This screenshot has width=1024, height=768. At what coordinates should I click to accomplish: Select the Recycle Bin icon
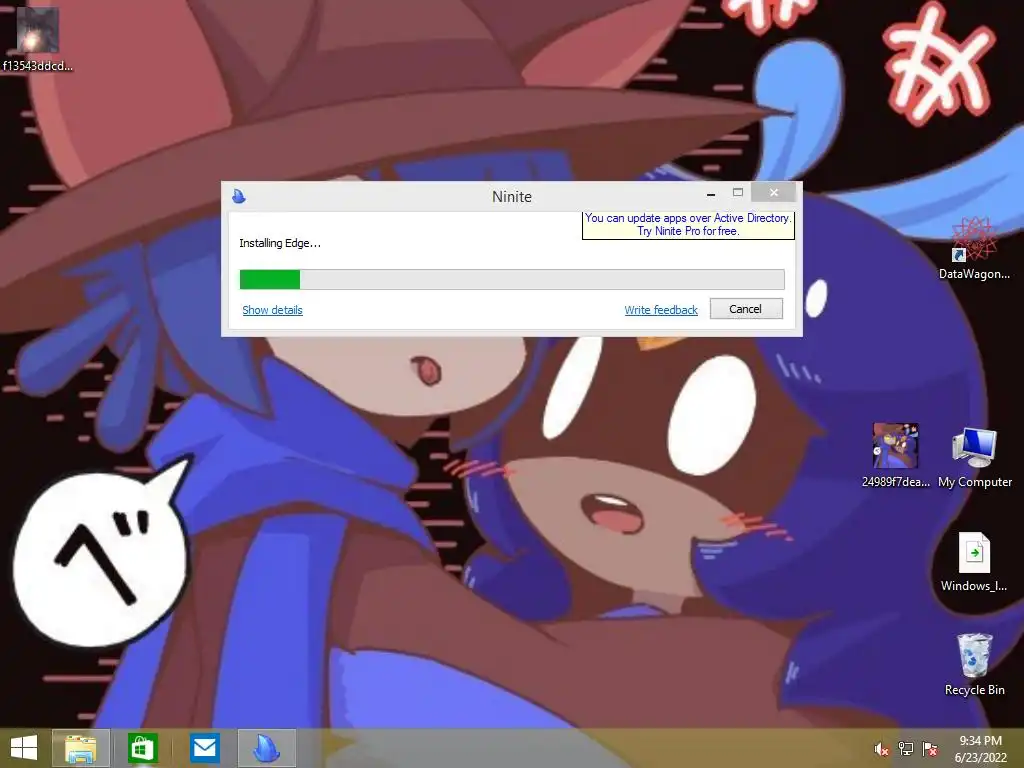pyautogui.click(x=974, y=664)
